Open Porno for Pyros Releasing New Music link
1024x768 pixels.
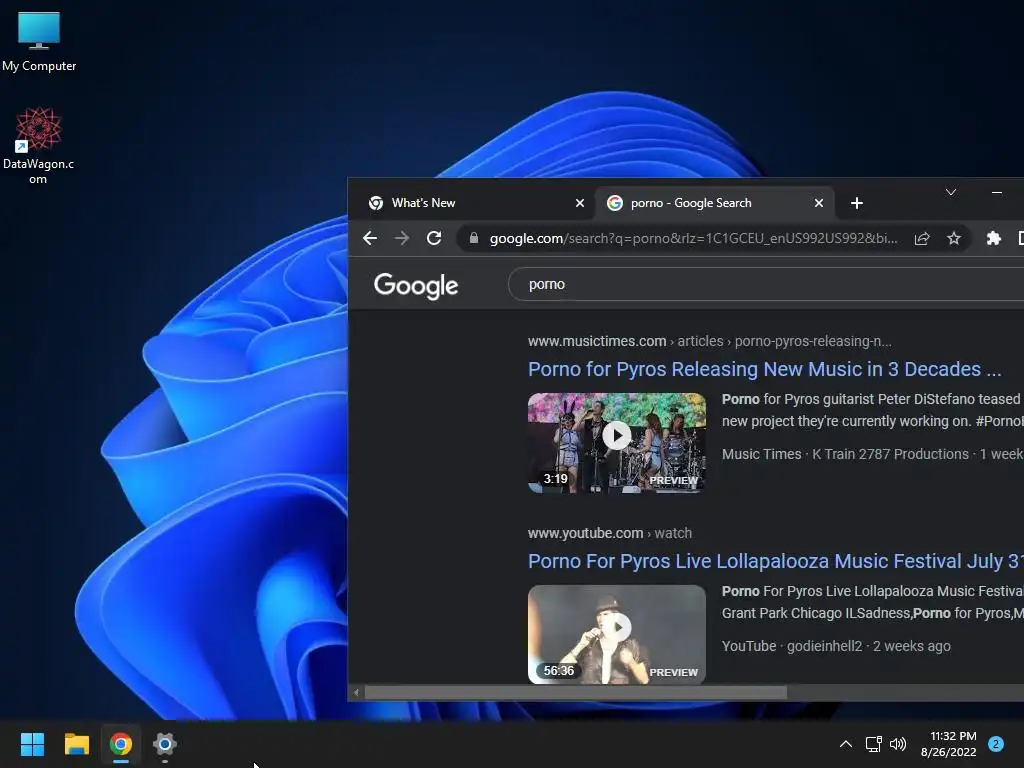(x=765, y=369)
